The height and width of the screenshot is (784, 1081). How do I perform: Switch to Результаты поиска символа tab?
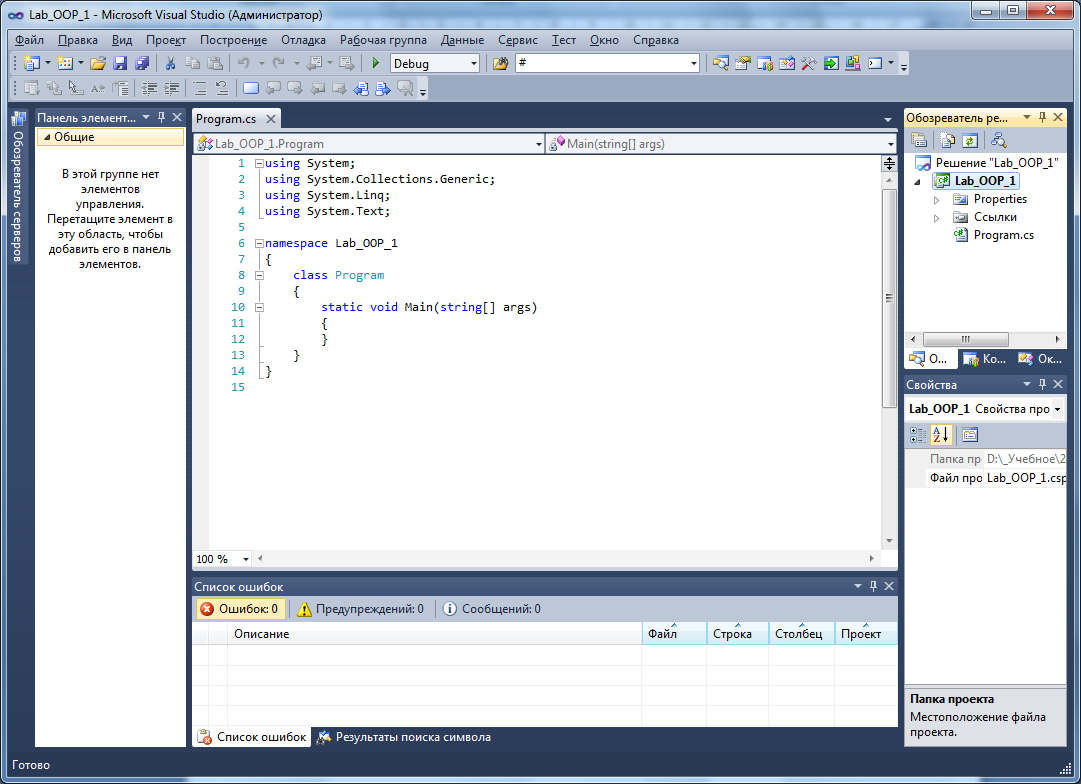(x=404, y=737)
